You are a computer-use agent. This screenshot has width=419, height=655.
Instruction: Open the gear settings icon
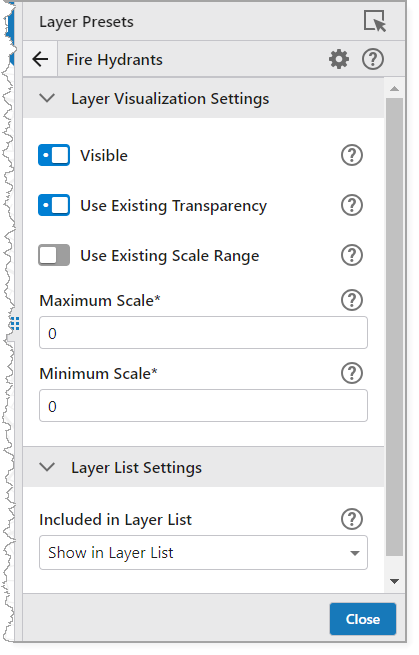339,59
